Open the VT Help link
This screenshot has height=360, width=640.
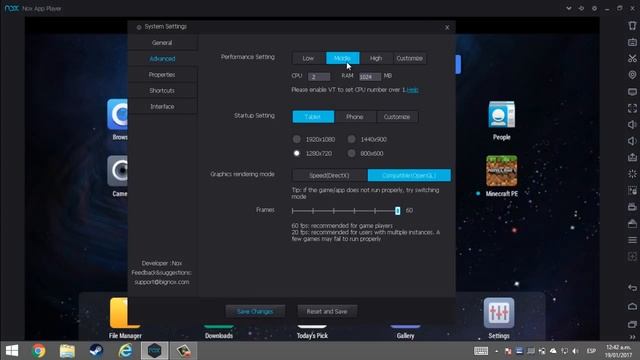coord(412,90)
